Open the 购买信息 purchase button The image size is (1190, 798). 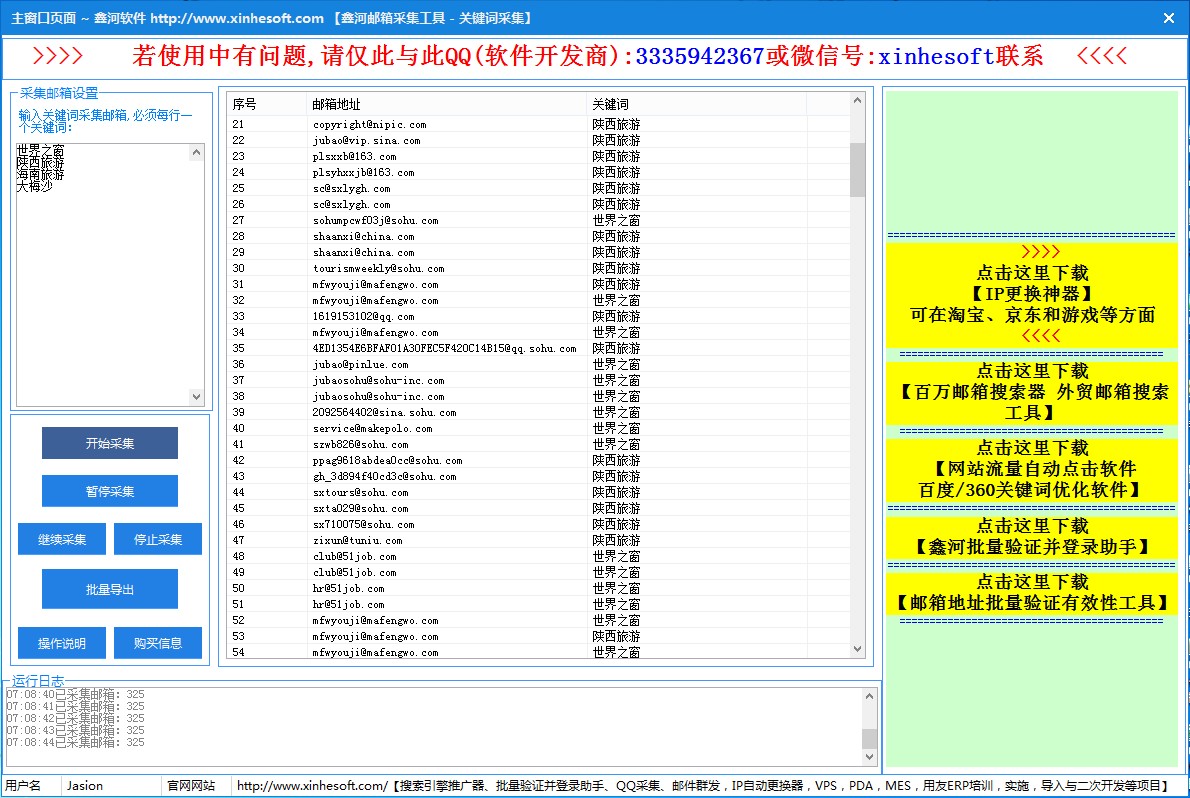(x=158, y=643)
